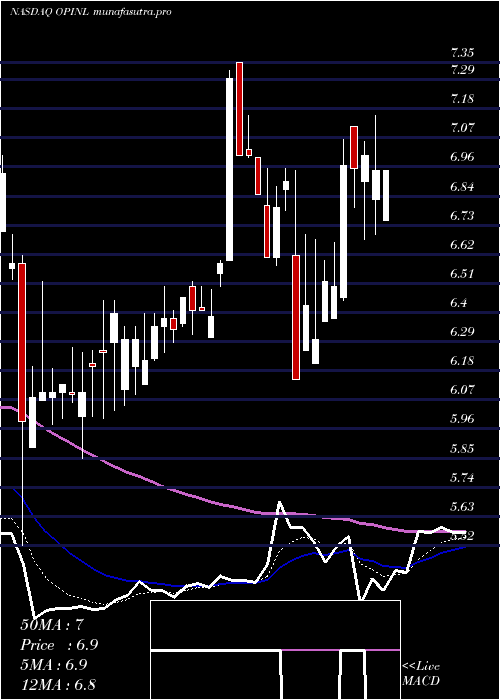This screenshot has height=700, width=500.
Task: Click the 5.85 price axis label
Action: (x=462, y=449)
